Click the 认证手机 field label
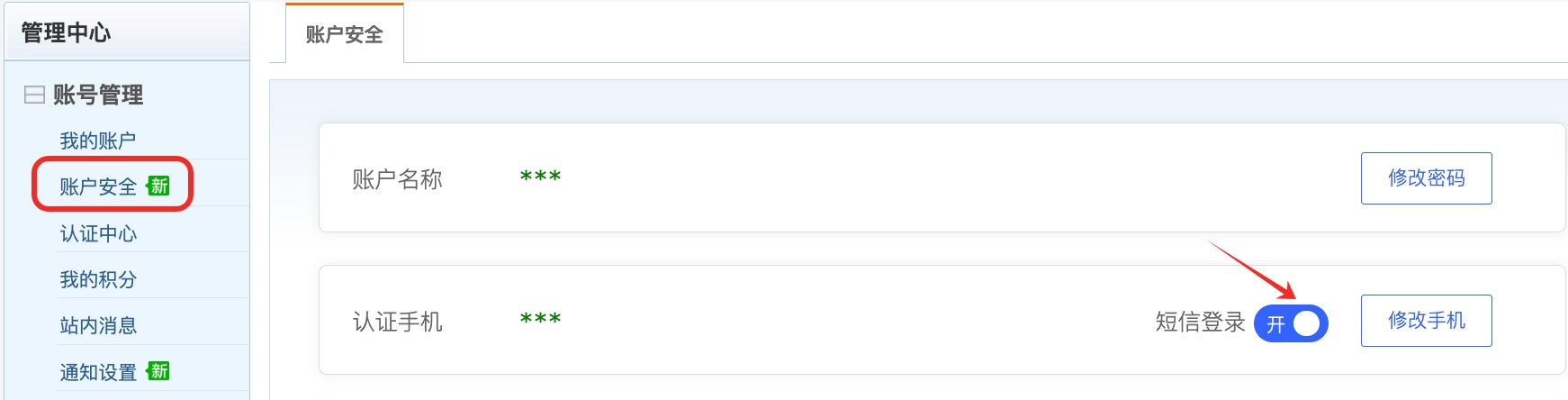This screenshot has width=1568, height=400. (397, 322)
